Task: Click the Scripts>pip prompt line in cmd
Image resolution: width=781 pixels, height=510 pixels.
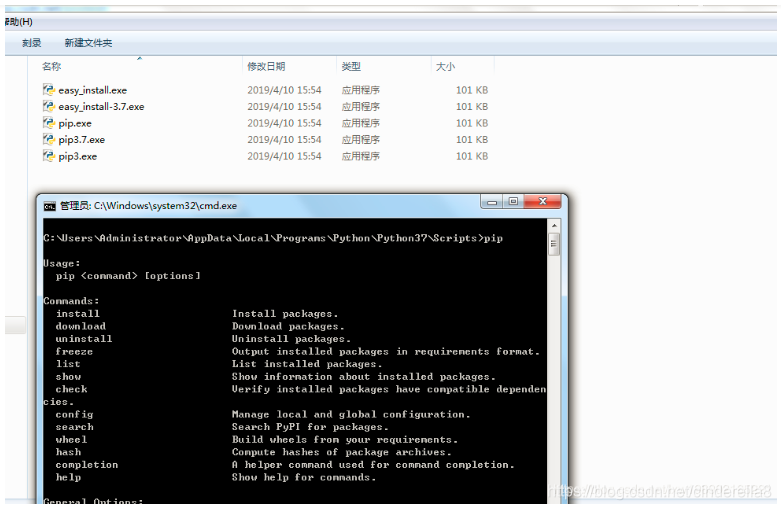Action: [273, 238]
